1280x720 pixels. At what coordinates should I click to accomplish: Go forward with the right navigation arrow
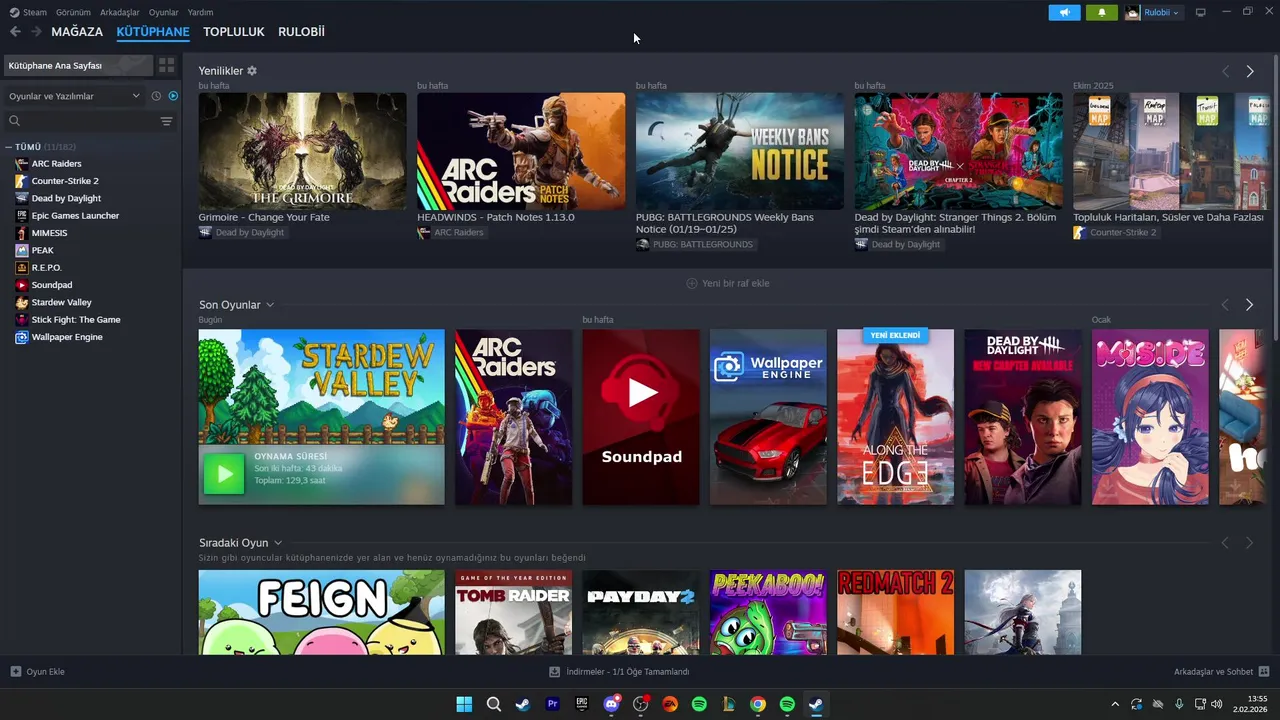point(36,32)
